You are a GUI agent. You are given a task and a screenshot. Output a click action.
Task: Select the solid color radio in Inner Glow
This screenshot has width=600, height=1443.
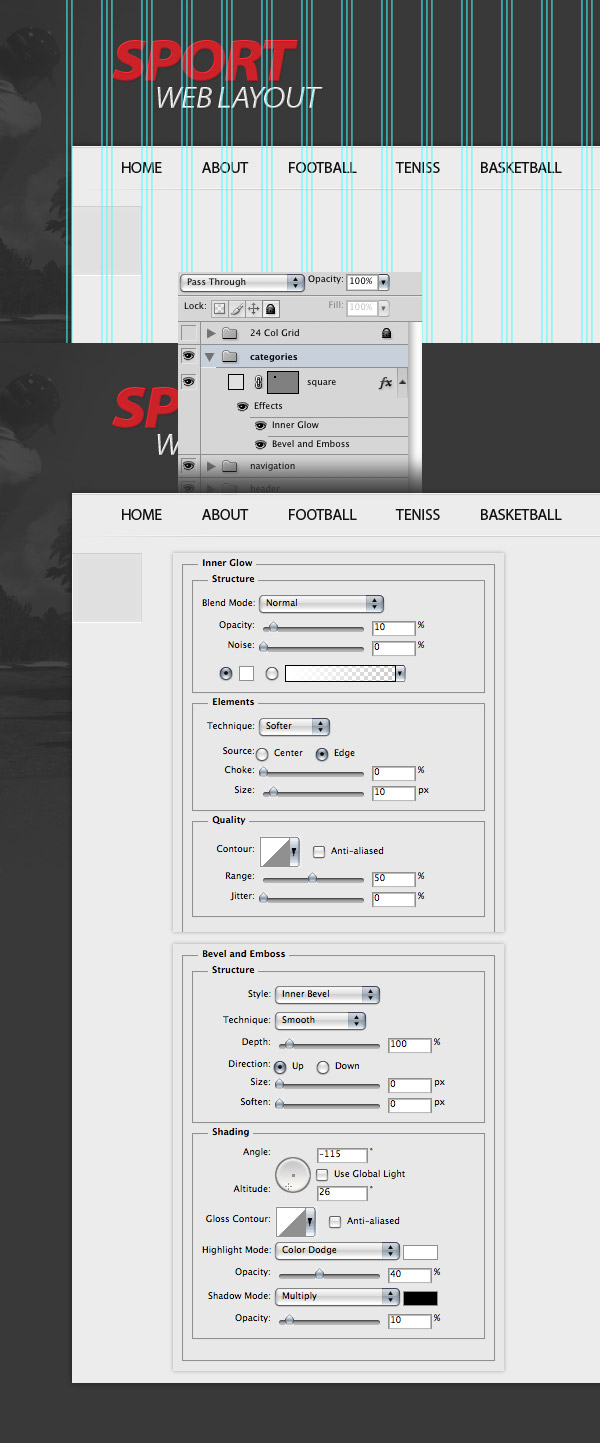click(x=226, y=673)
